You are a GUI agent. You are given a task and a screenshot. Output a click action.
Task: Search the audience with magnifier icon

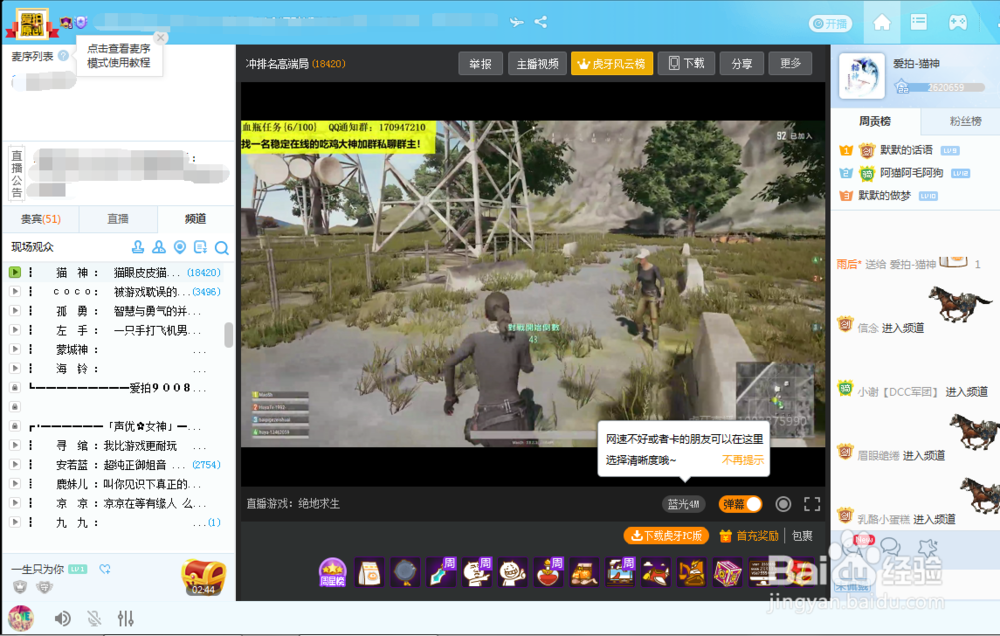(x=221, y=248)
